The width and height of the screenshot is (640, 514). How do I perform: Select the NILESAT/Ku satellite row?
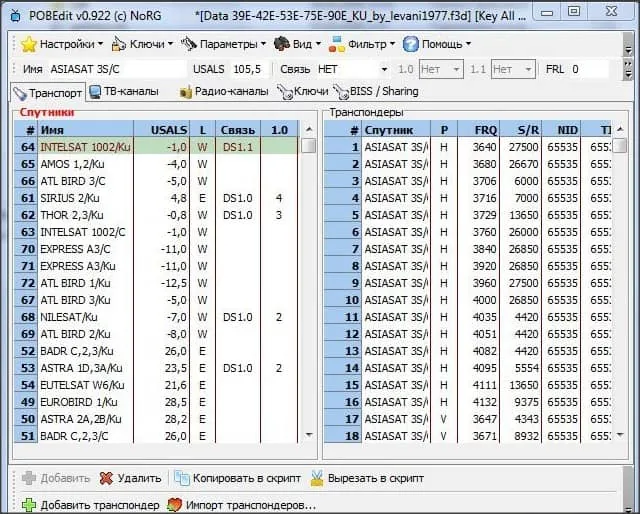[x=156, y=317]
